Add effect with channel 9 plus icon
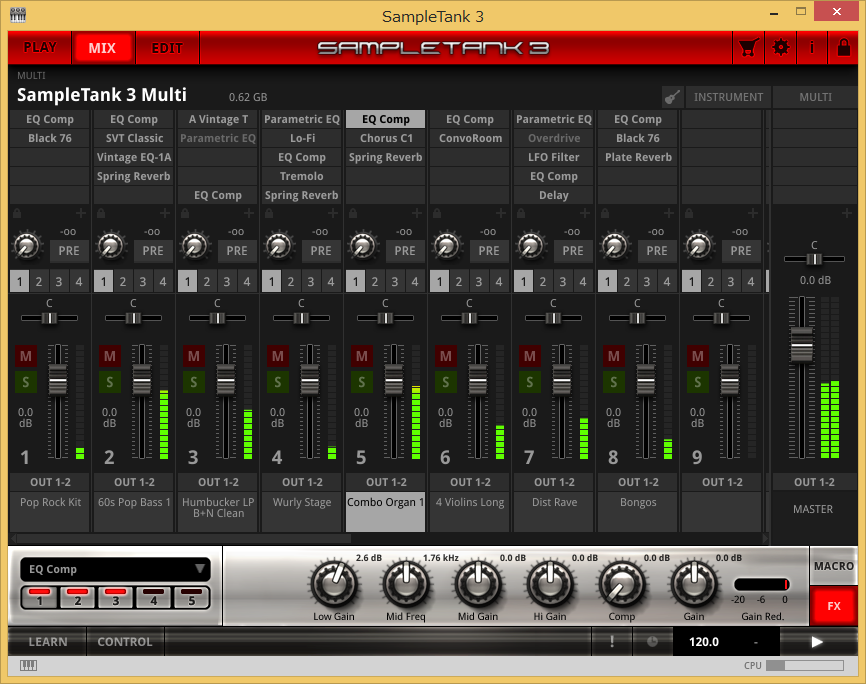The image size is (866, 684). (752, 213)
